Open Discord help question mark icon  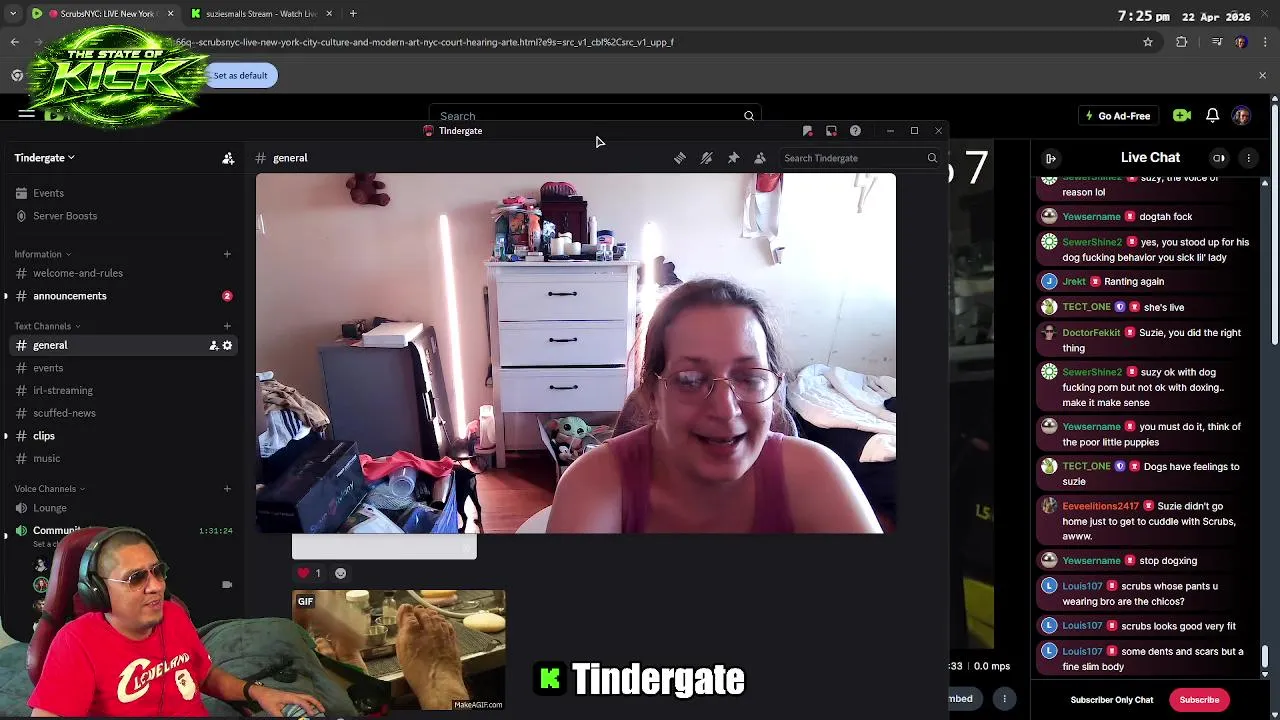pyautogui.click(x=855, y=131)
